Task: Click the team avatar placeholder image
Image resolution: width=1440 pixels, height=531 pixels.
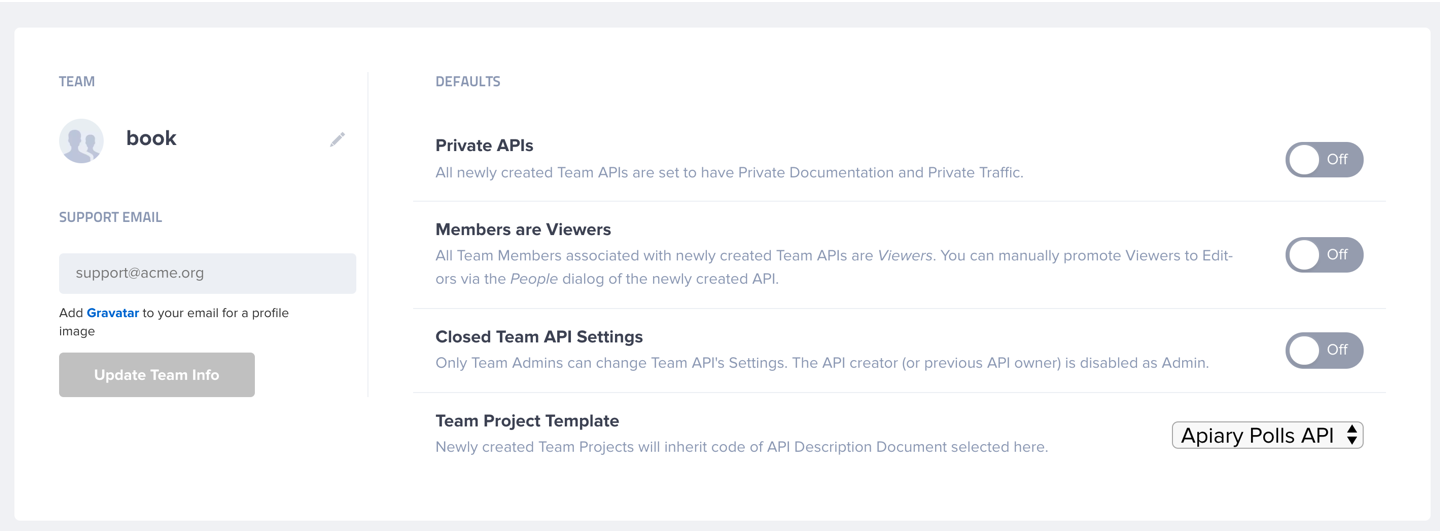Action: [82, 141]
